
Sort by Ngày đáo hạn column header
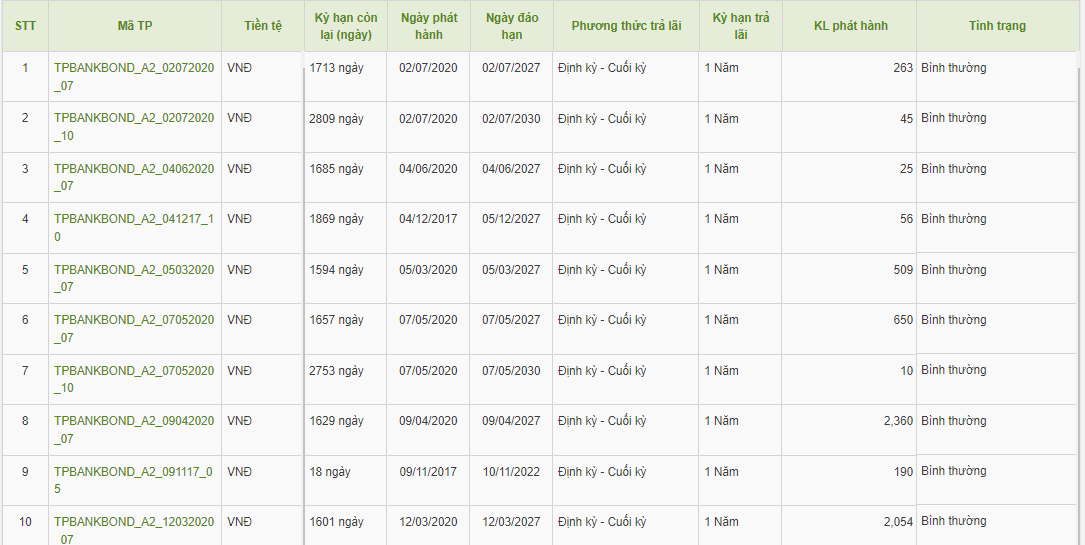click(x=511, y=26)
